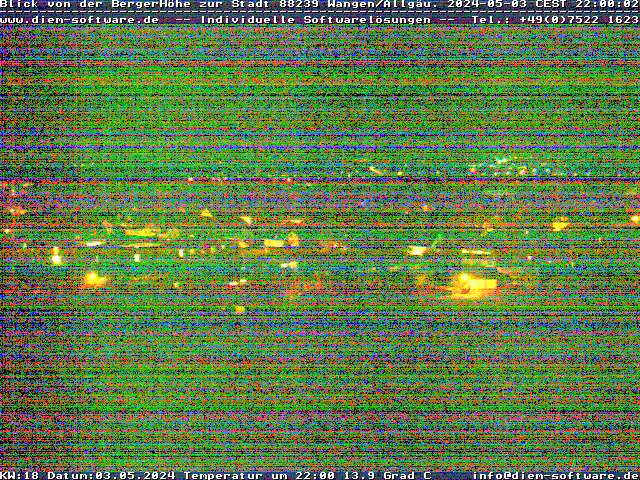Click the lit building in the town center
This screenshot has height=480, width=640.
coord(274,243)
